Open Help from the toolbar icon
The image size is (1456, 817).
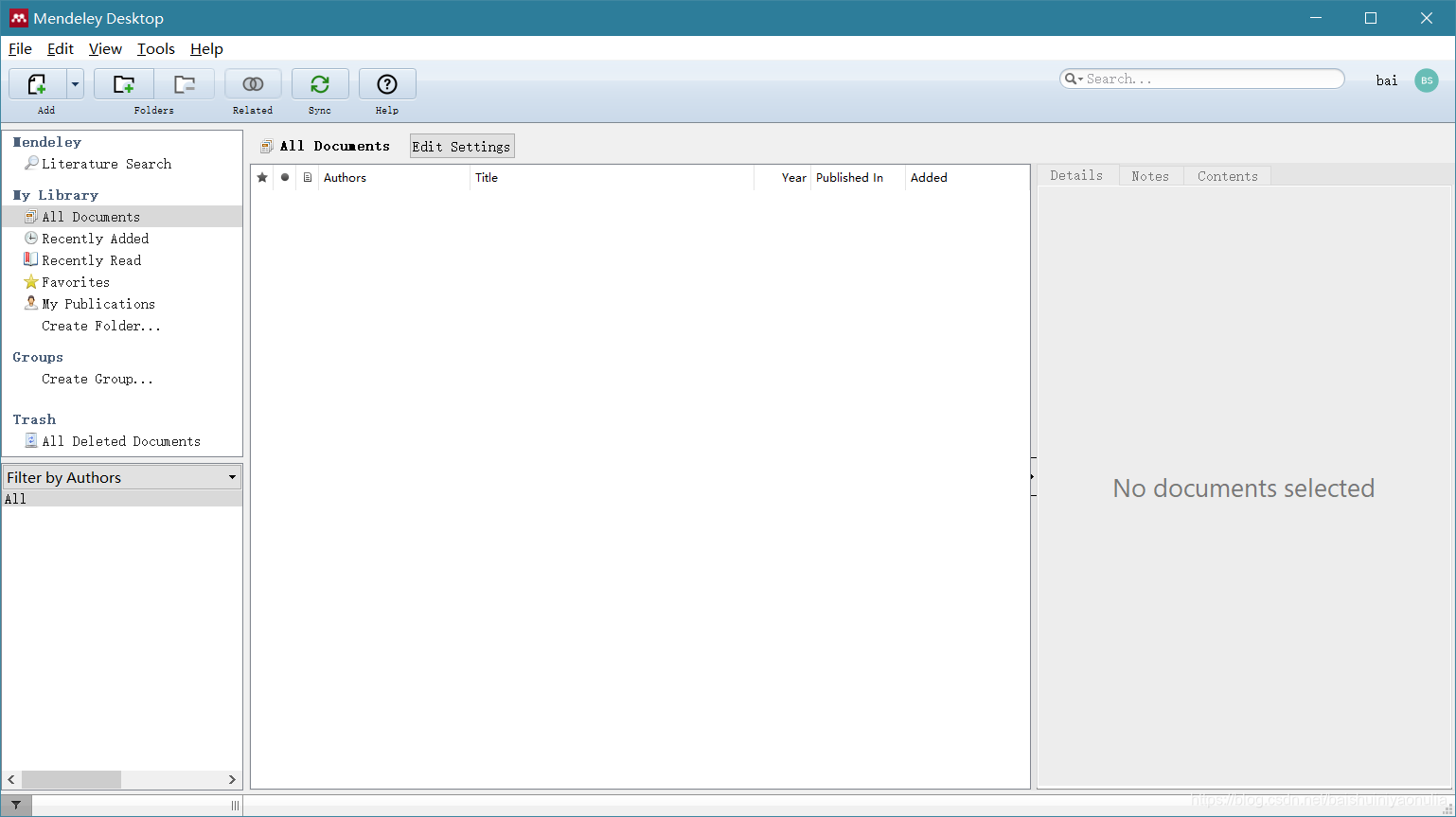click(387, 84)
